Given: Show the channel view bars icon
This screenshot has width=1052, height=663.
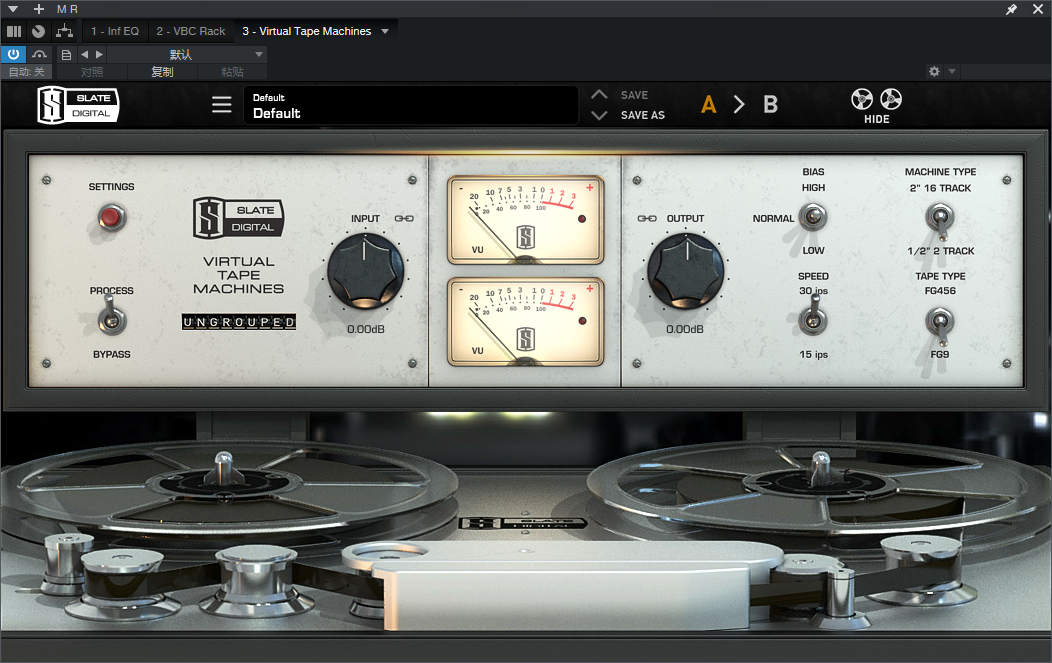Looking at the screenshot, I should tap(14, 31).
